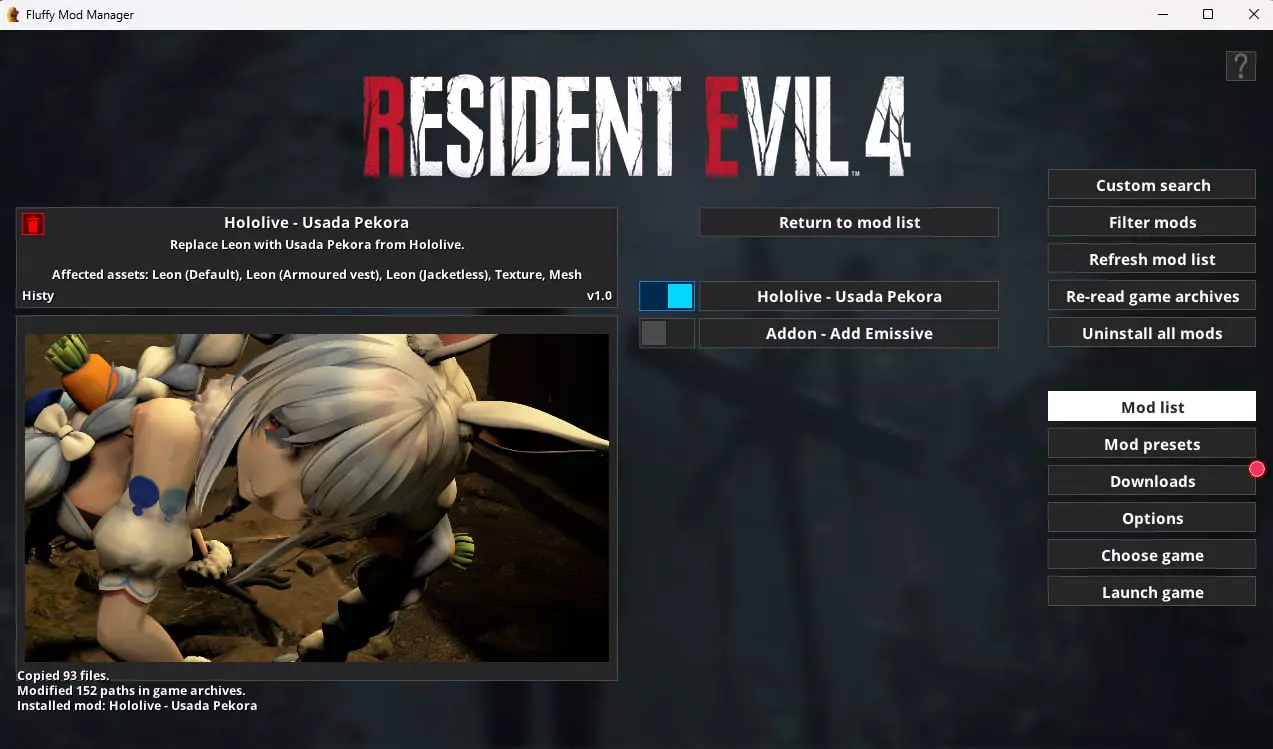Screen dimensions: 1273x749
Task: Click the version label v1.0
Action: 599,296
